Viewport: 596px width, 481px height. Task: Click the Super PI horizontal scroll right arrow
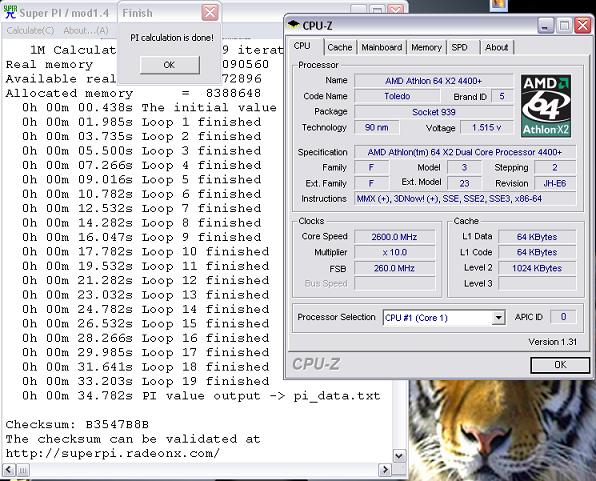tap(385, 470)
